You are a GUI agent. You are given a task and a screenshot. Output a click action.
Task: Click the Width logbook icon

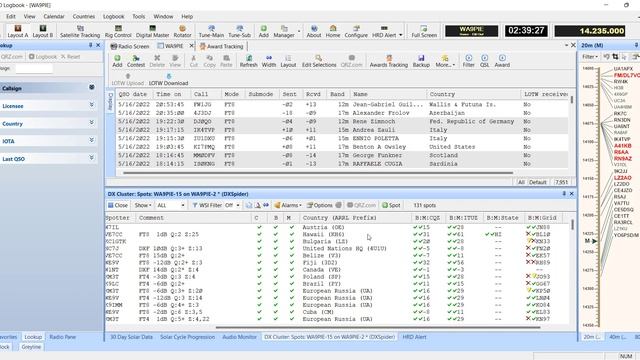269,61
